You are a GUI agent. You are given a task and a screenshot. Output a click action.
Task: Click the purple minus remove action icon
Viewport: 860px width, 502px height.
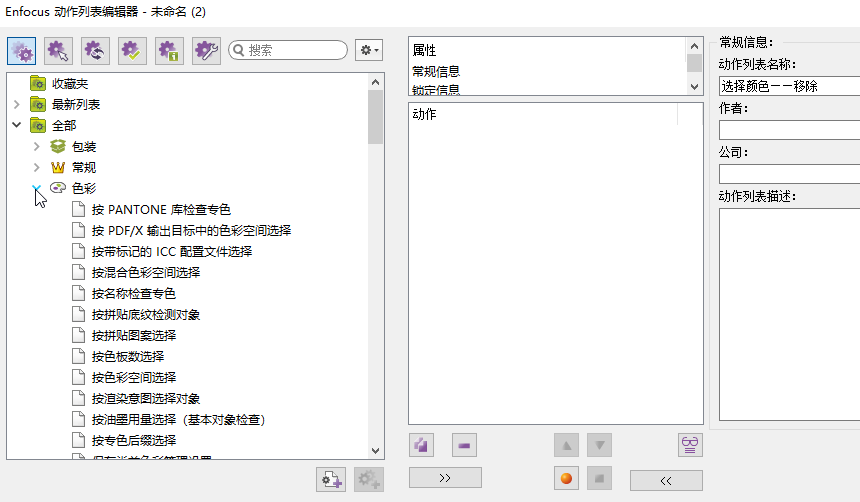point(464,445)
